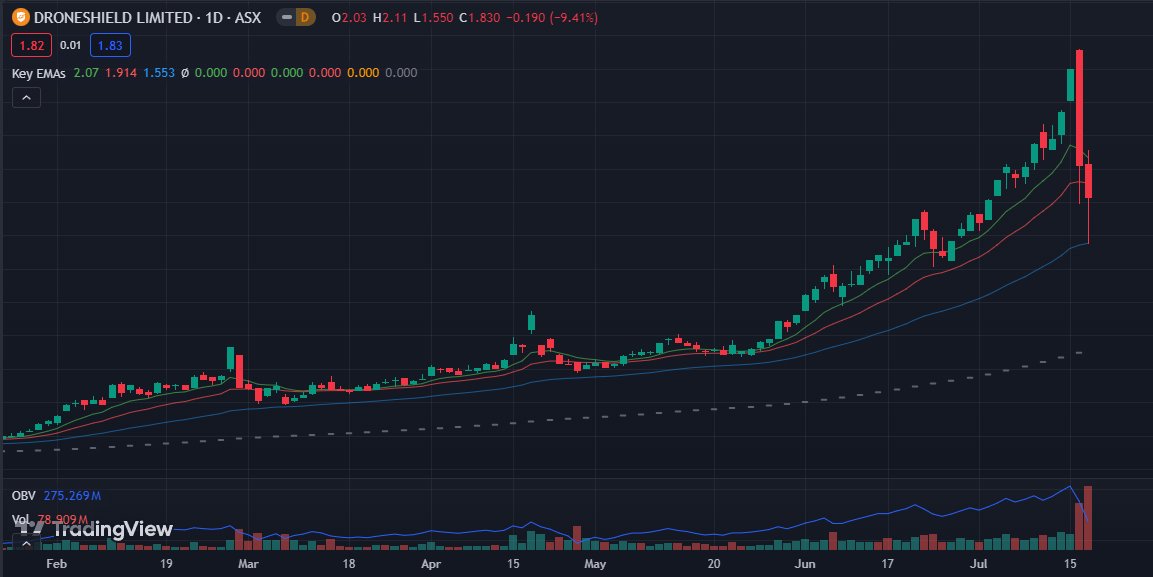The height and width of the screenshot is (577, 1153).
Task: Select the OBV indicator label
Action: 24,495
